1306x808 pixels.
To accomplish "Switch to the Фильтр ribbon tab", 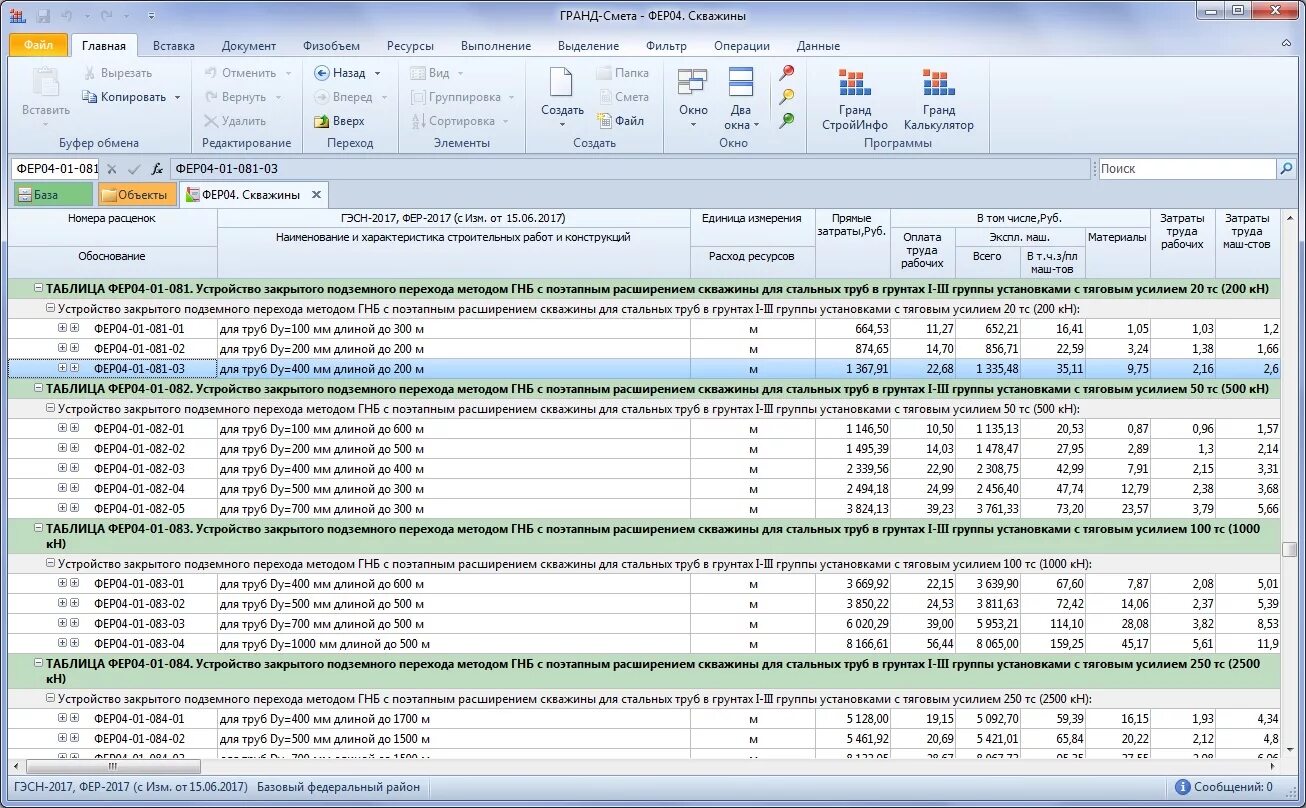I will (x=666, y=45).
